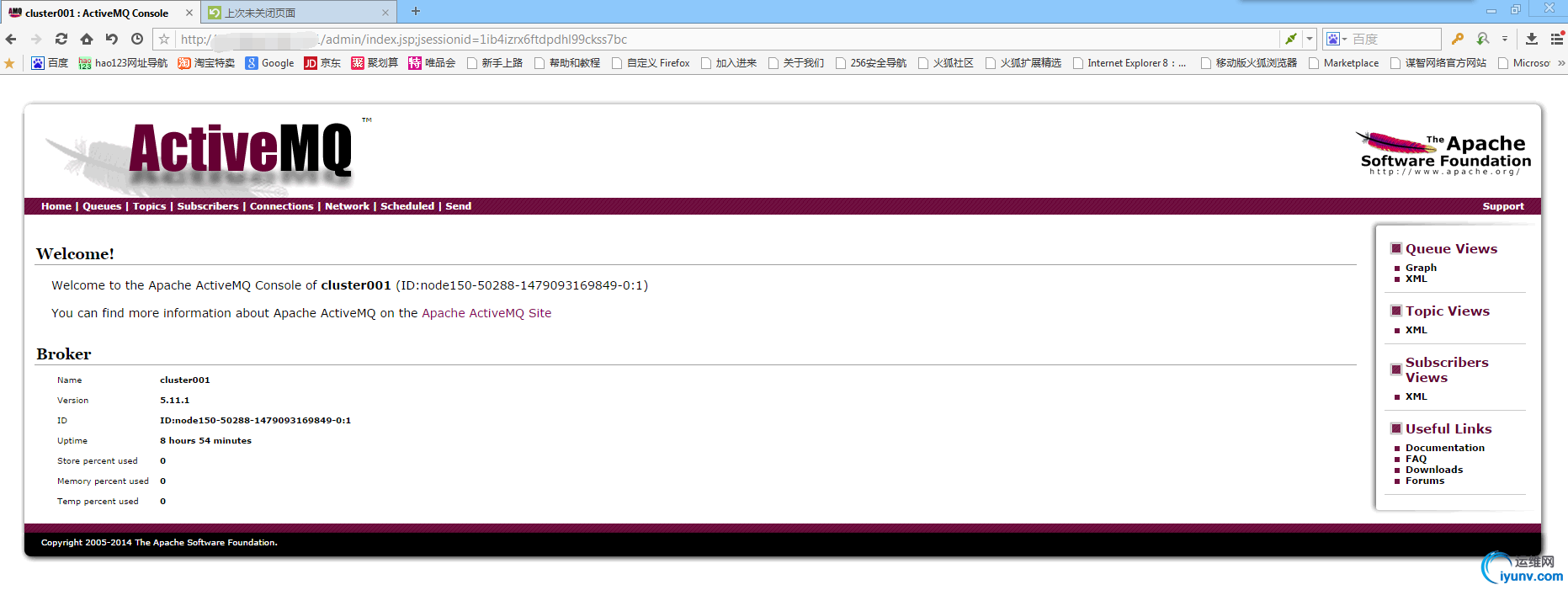This screenshot has width=1568, height=590.
Task: Open the Subscribers menu item
Action: tap(208, 206)
